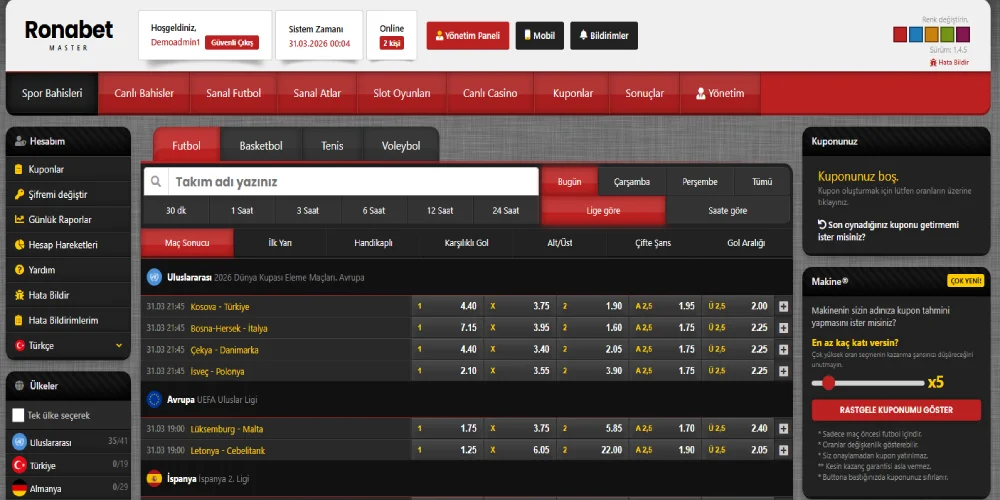Click the icon beside Hata Bildirimlerim
The width and height of the screenshot is (1000, 500).
[x=18, y=320]
